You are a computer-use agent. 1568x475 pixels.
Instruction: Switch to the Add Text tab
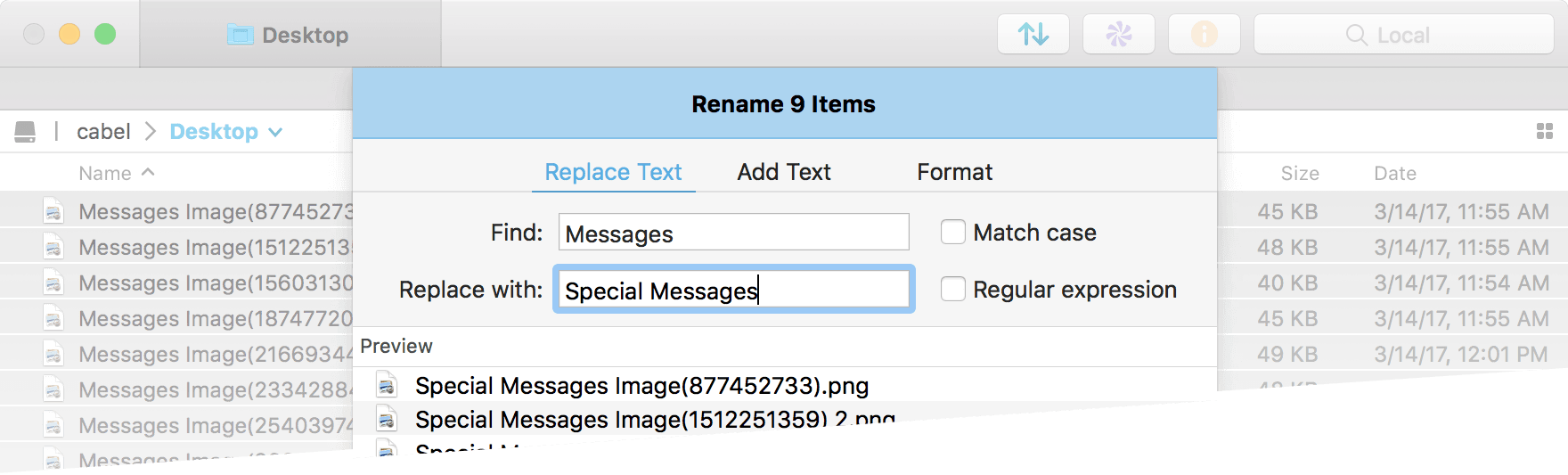784,172
